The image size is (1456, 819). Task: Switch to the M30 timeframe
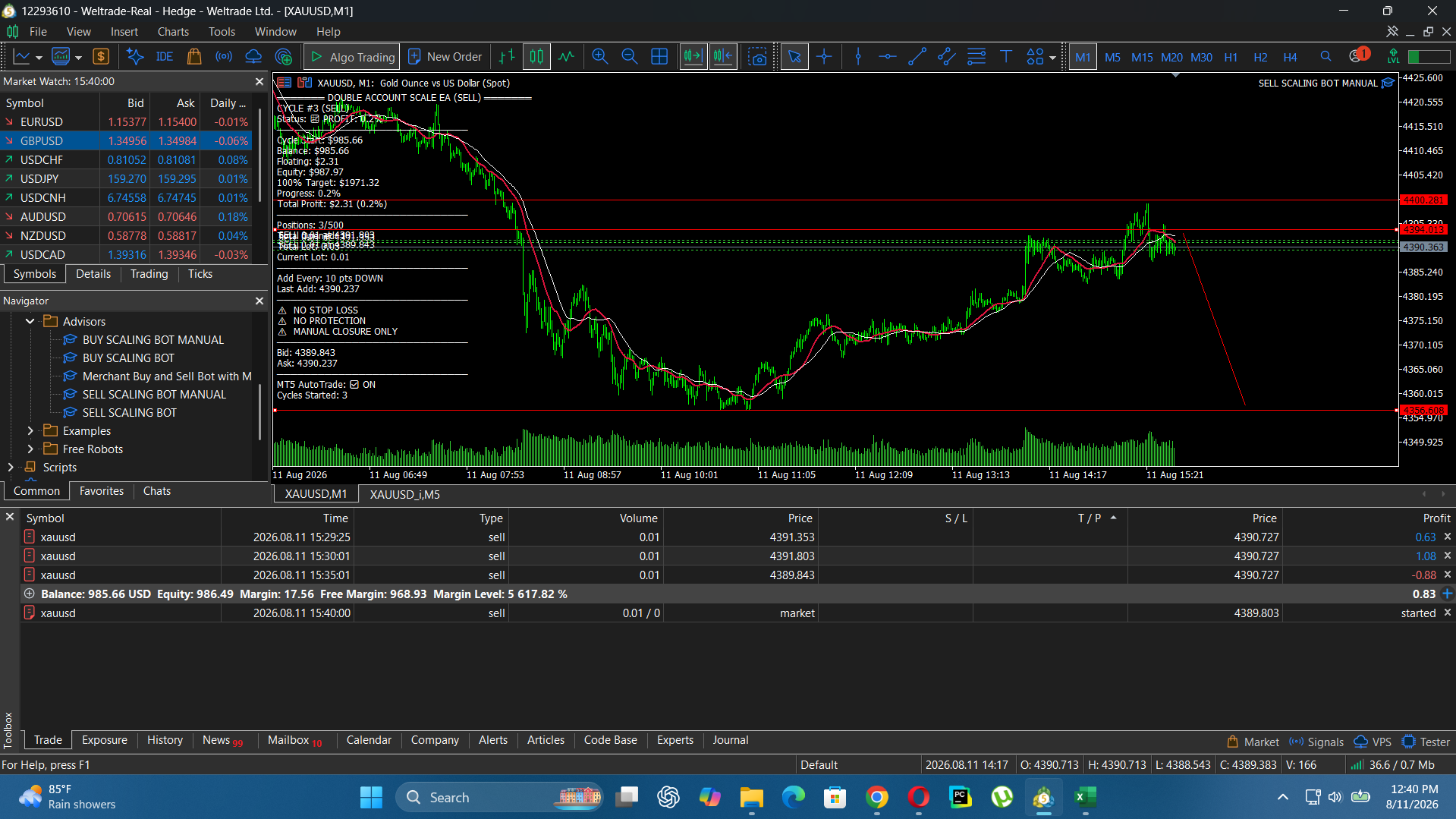click(x=1201, y=57)
